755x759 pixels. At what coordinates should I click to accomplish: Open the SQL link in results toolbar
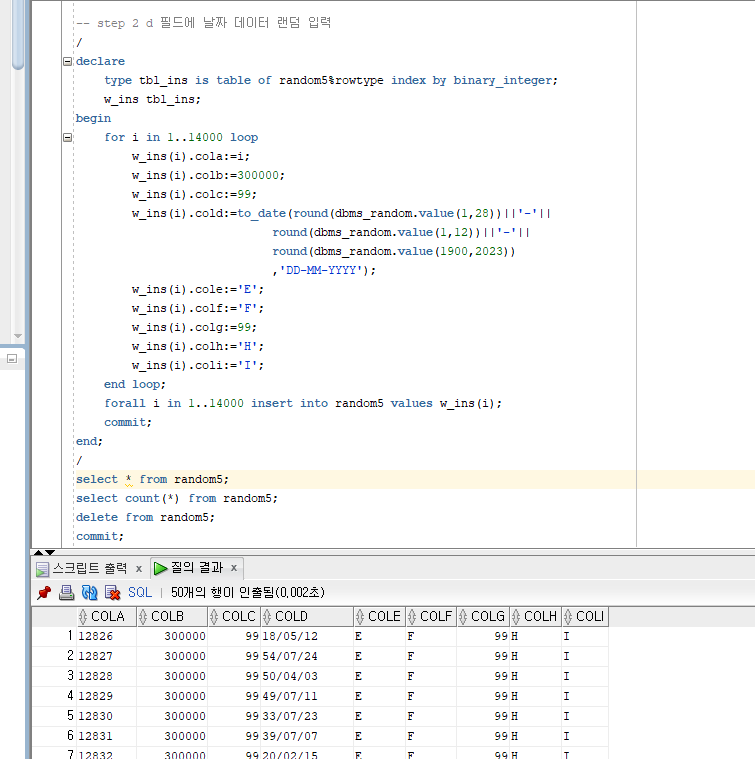coord(140,592)
